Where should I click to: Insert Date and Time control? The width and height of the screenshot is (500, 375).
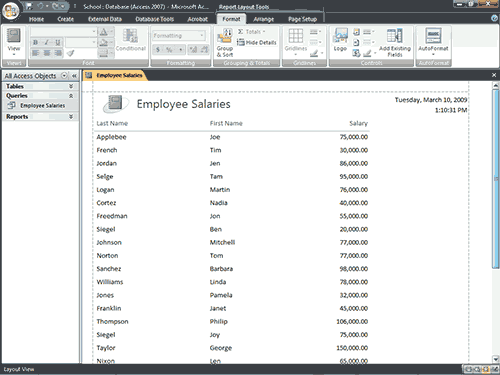[x=356, y=53]
